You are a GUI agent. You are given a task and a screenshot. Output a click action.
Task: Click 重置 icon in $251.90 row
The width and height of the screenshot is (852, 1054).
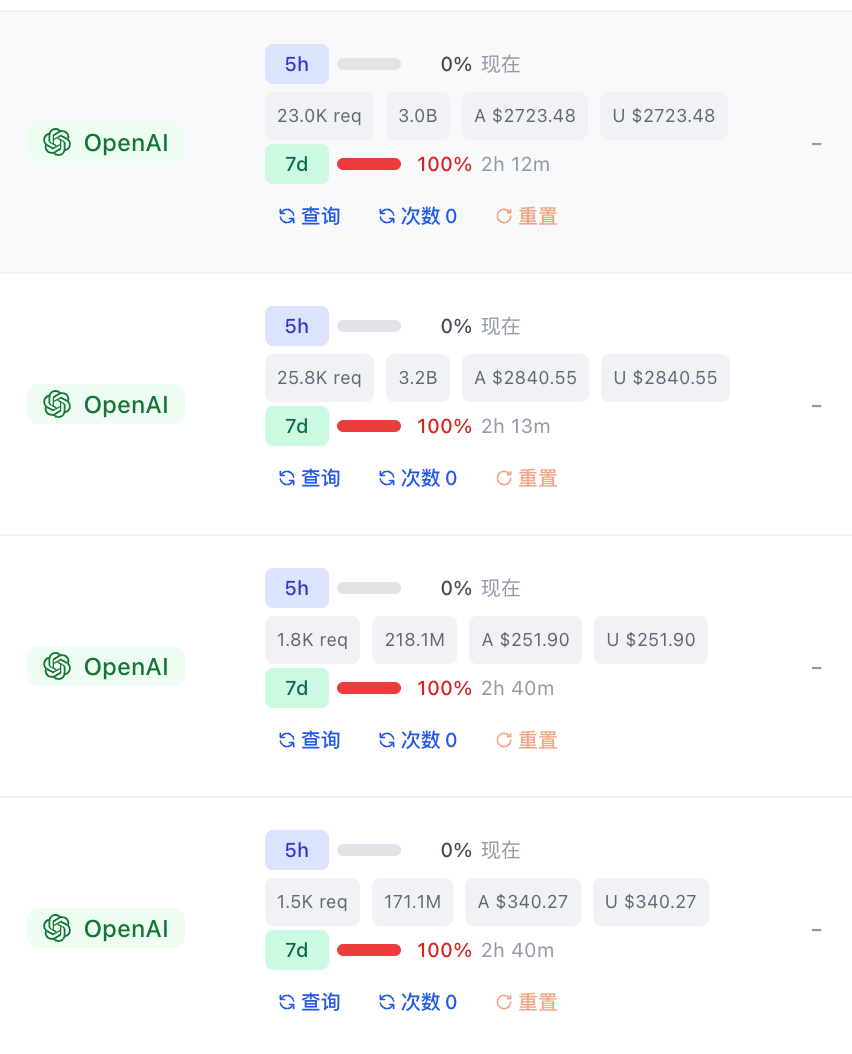pyautogui.click(x=504, y=741)
